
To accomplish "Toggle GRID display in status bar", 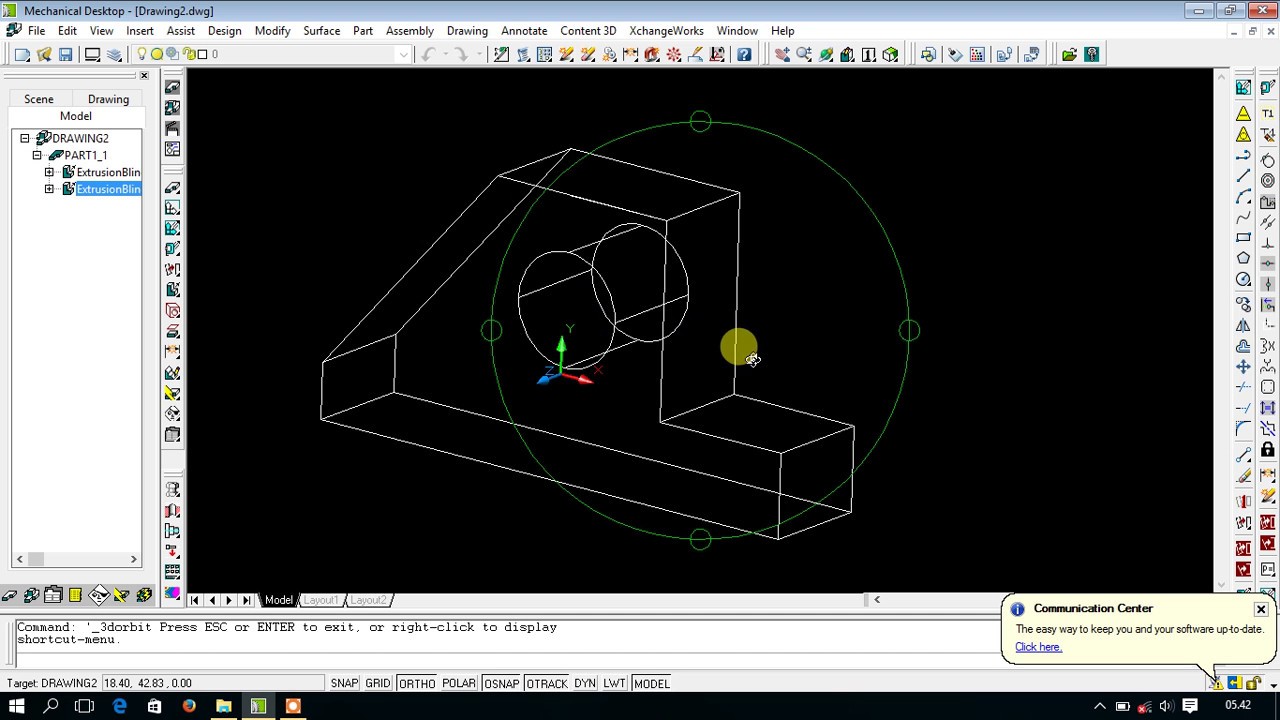I will point(378,683).
